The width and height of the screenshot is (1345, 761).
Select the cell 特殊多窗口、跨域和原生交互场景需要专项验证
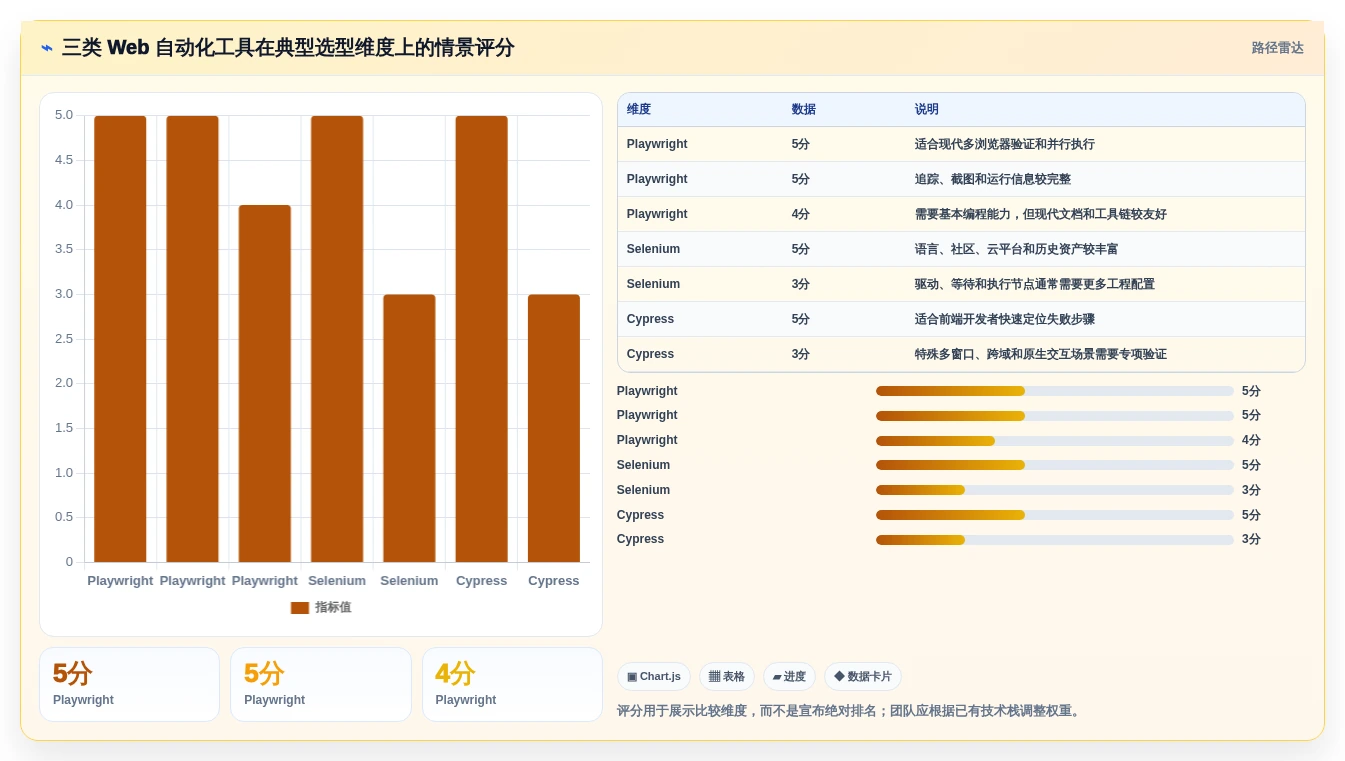click(x=1041, y=354)
